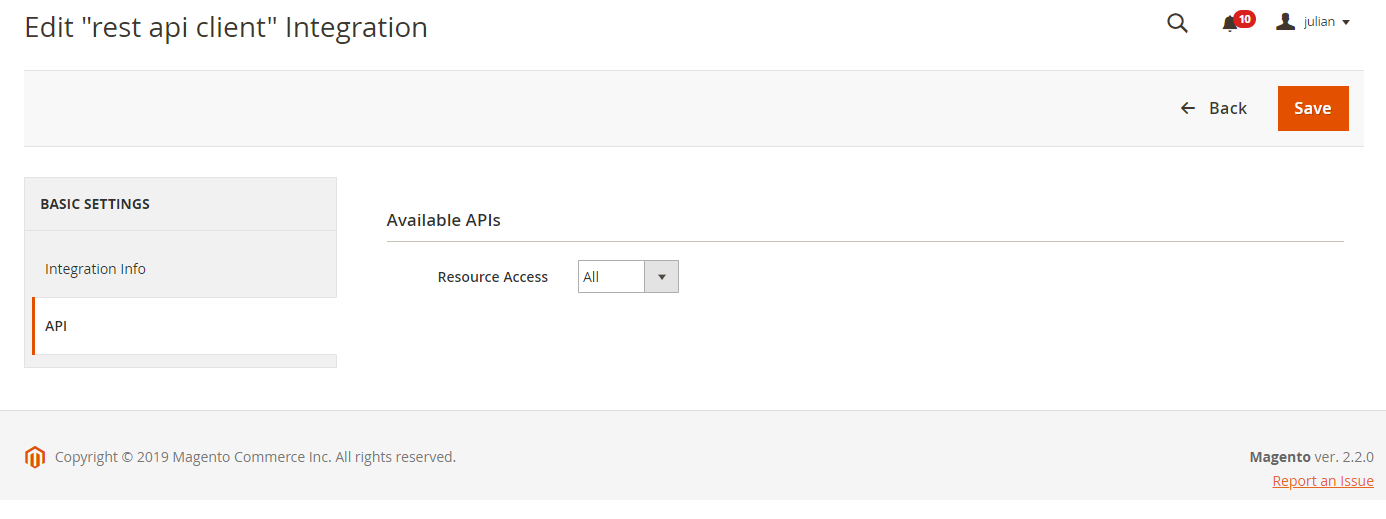The height and width of the screenshot is (519, 1386).
Task: Click the julian username label
Action: [1319, 22]
